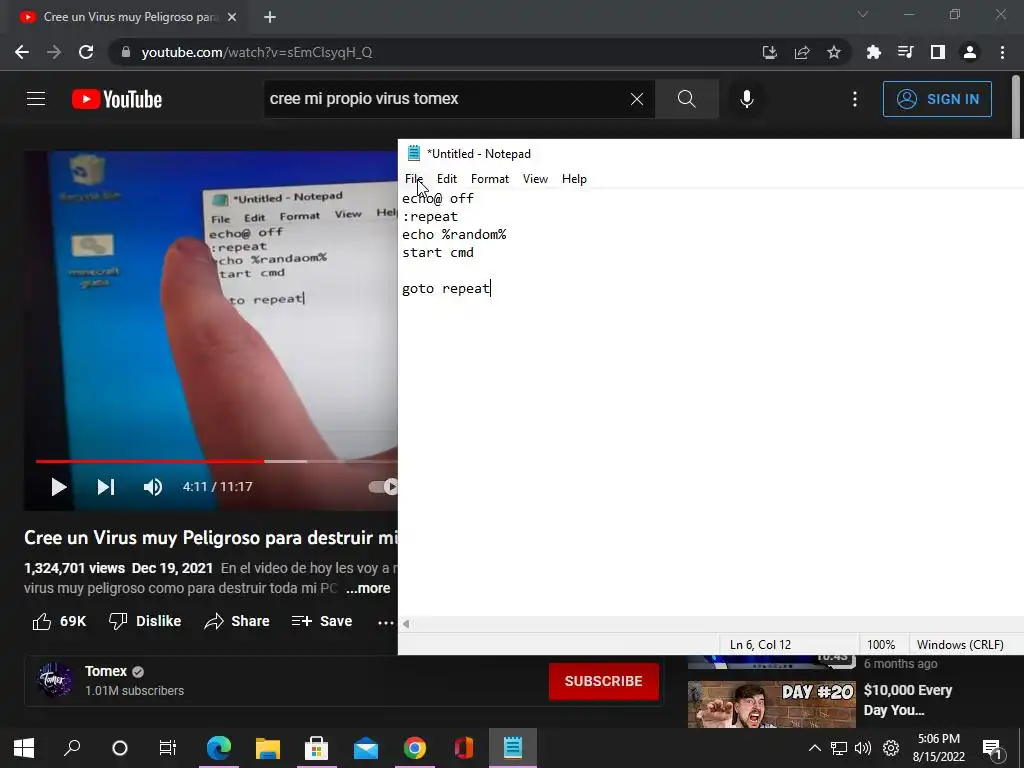Open the Format menu in Notepad
Screen dimensions: 1024x768
click(490, 179)
